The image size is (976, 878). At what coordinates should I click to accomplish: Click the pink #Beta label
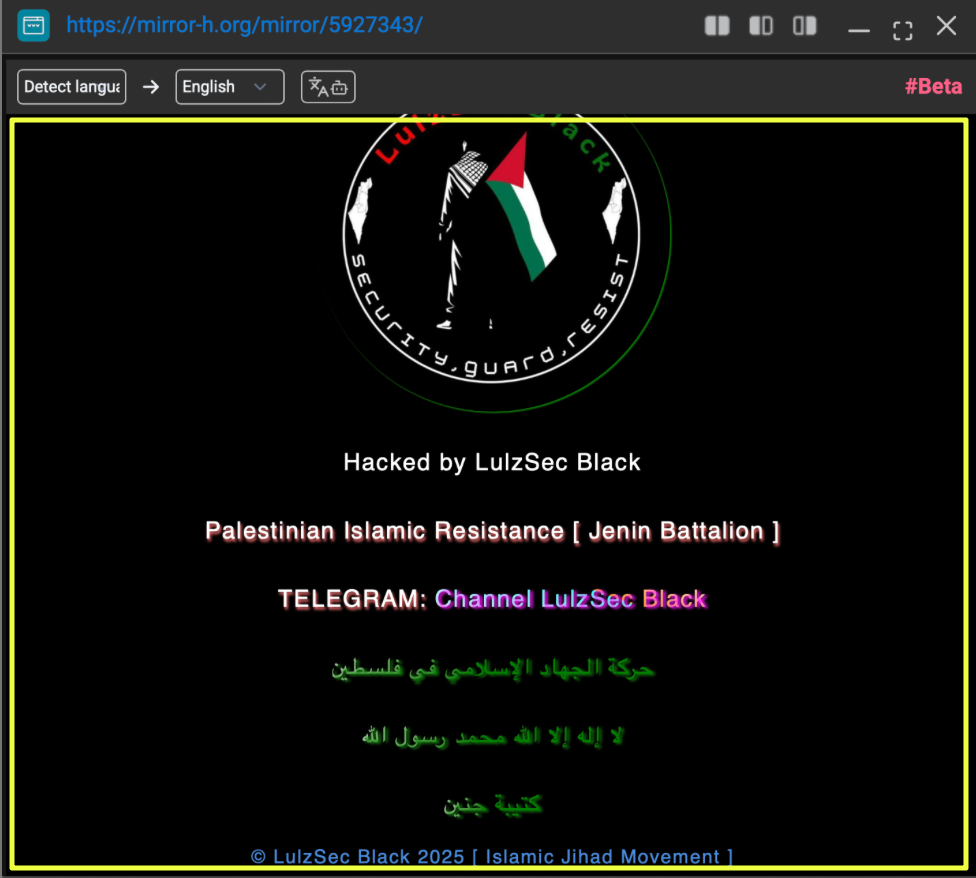[x=933, y=87]
